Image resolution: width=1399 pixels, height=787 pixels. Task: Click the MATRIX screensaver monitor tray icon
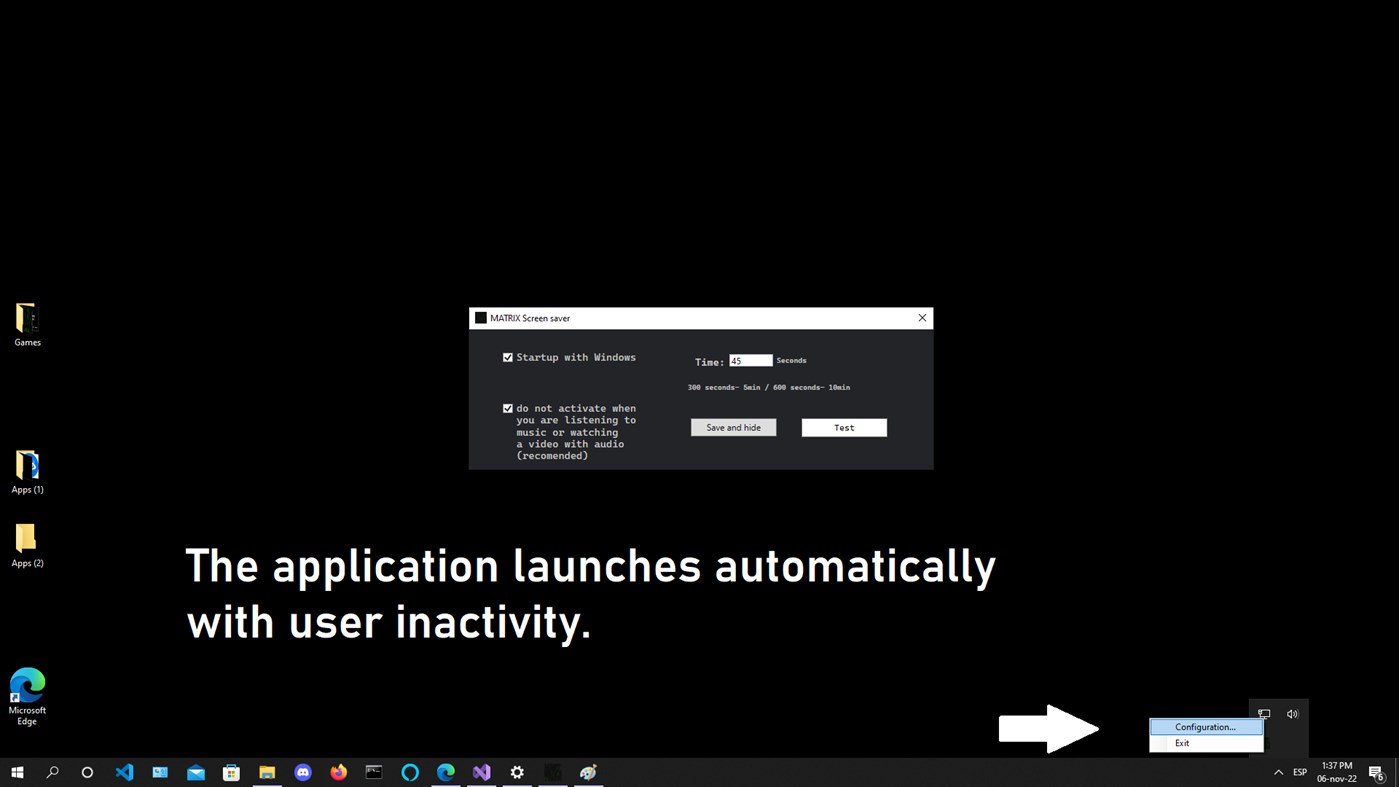pyautogui.click(x=1264, y=713)
